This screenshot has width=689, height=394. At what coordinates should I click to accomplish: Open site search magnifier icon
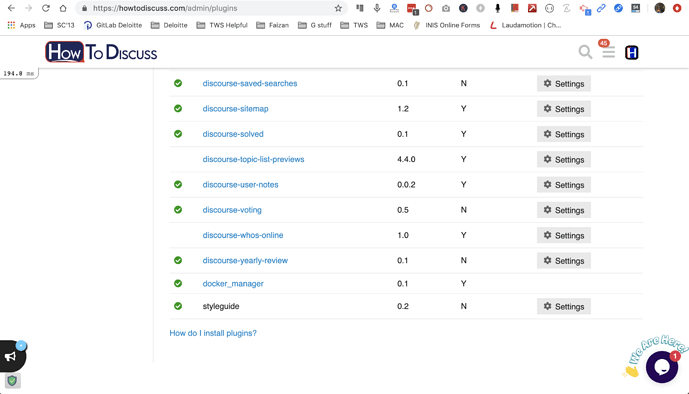pyautogui.click(x=585, y=52)
